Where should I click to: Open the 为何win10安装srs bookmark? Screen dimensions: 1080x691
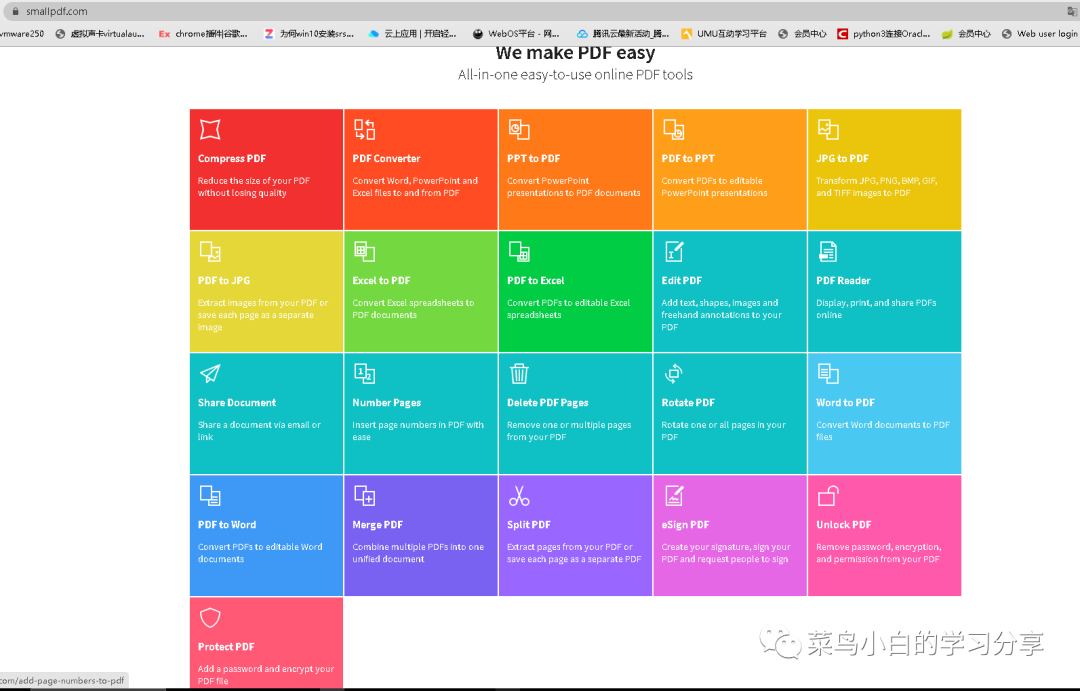point(309,33)
